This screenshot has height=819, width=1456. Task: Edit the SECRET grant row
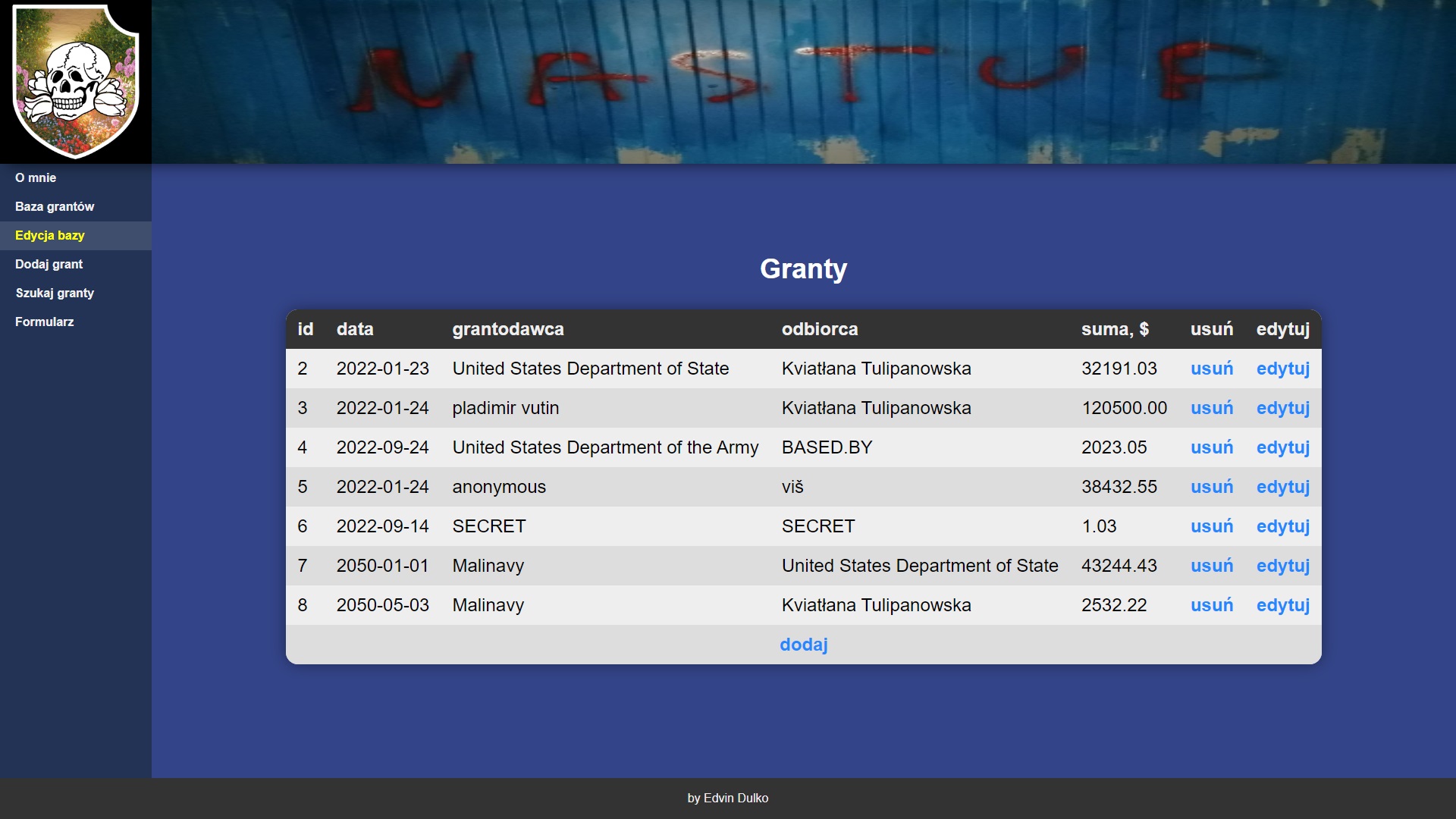[1283, 526]
